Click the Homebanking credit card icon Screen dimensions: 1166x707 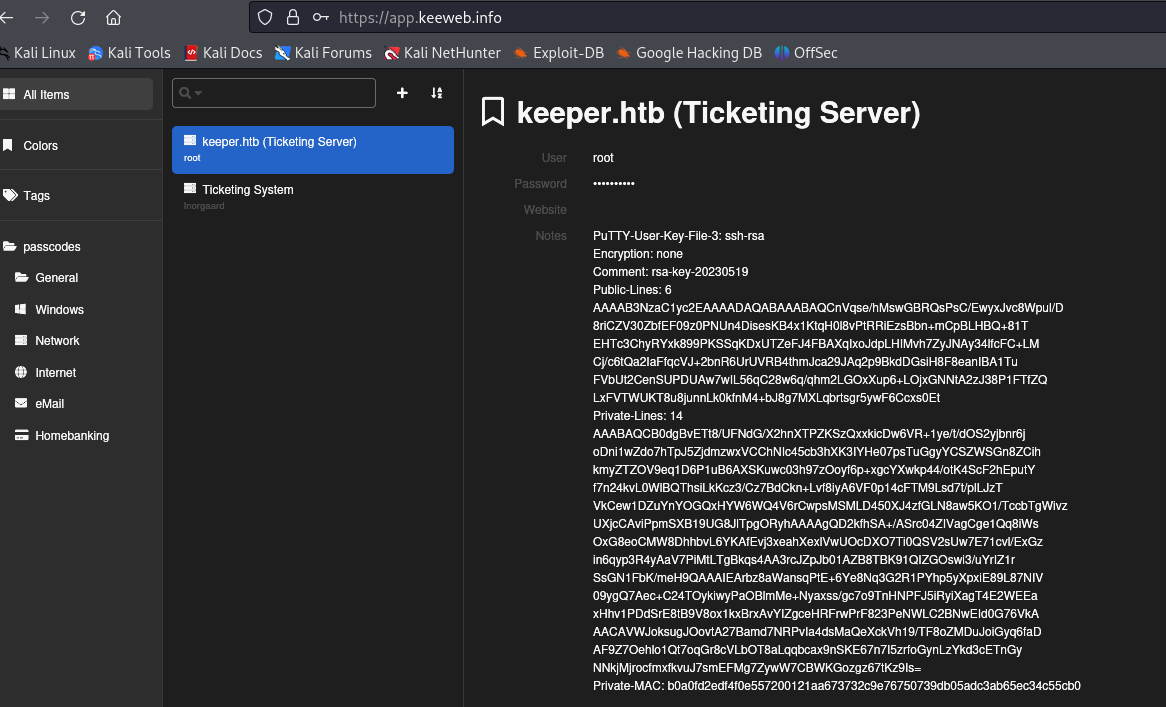pyautogui.click(x=22, y=435)
